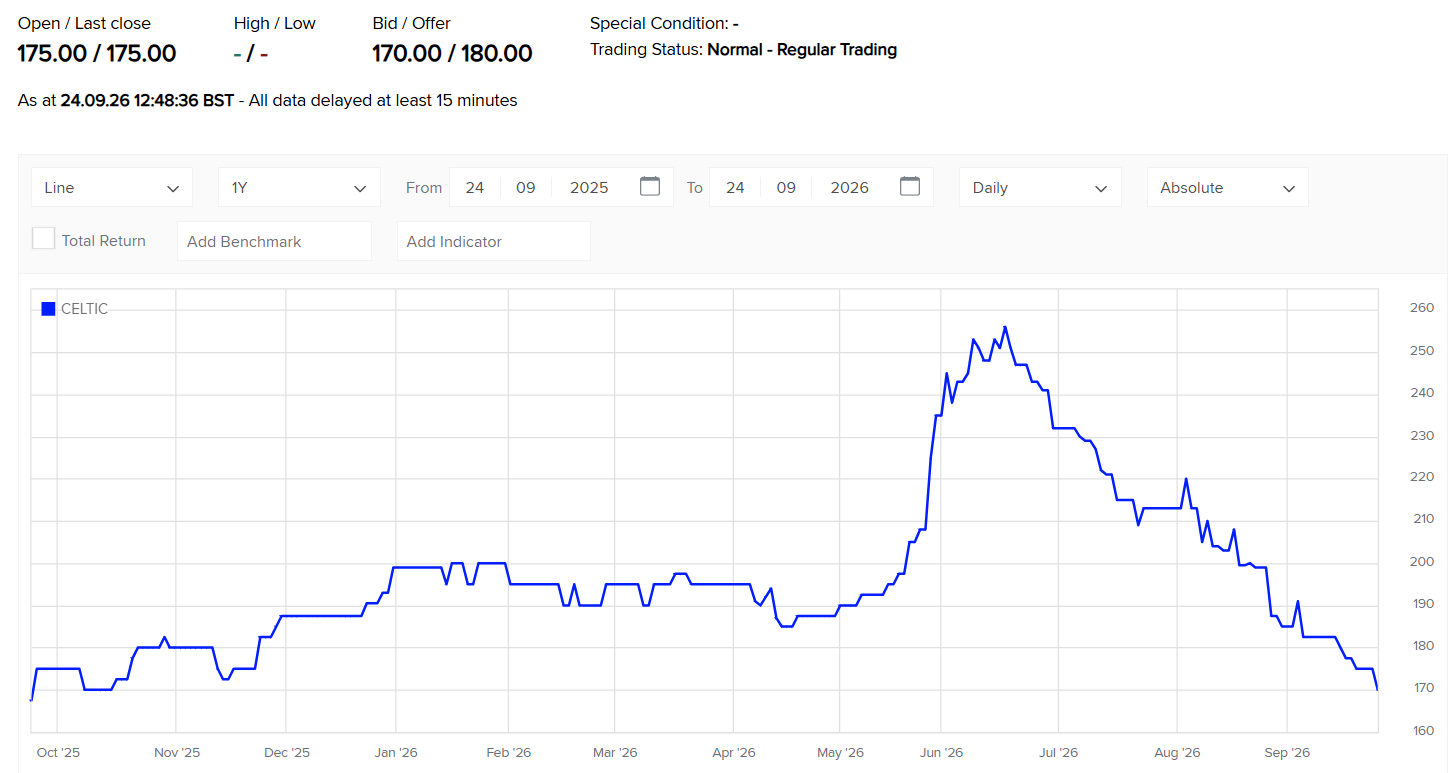Open the Daily interval dropdown
This screenshot has width=1449, height=773.
pos(1040,187)
